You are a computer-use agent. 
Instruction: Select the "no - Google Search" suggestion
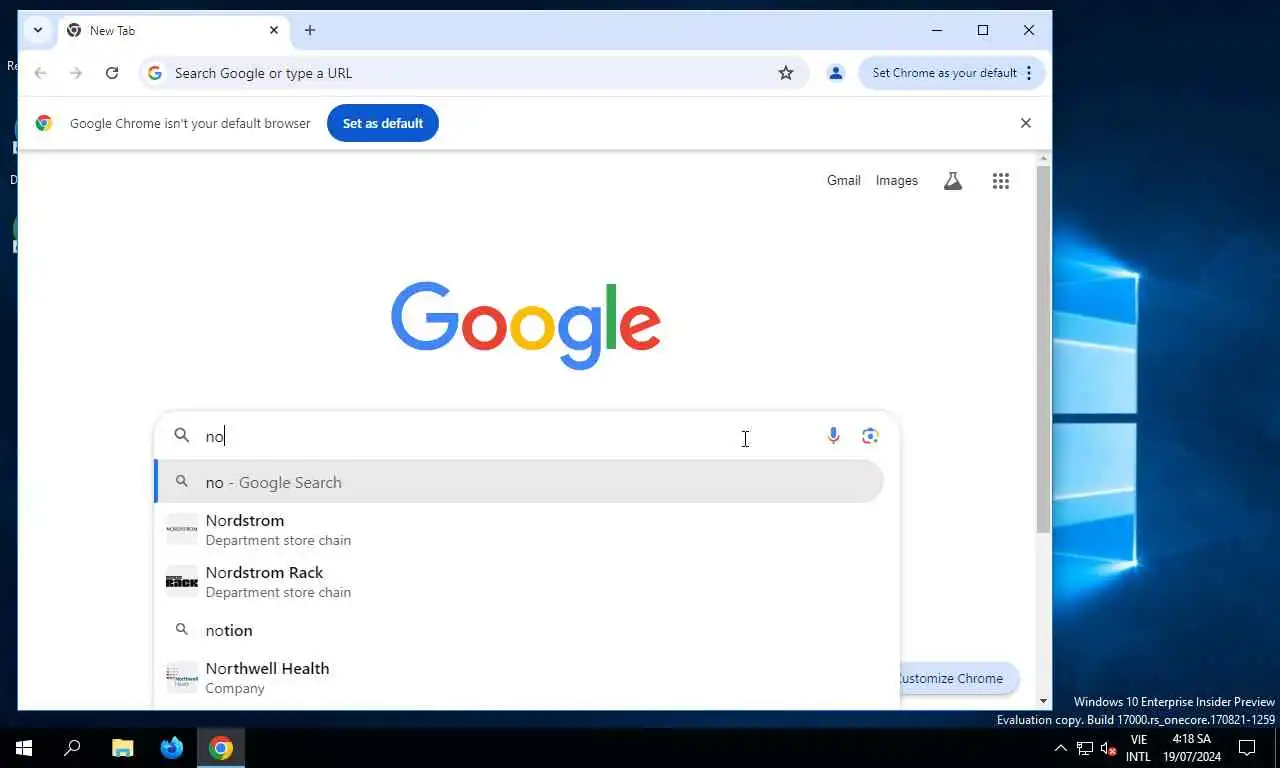520,482
